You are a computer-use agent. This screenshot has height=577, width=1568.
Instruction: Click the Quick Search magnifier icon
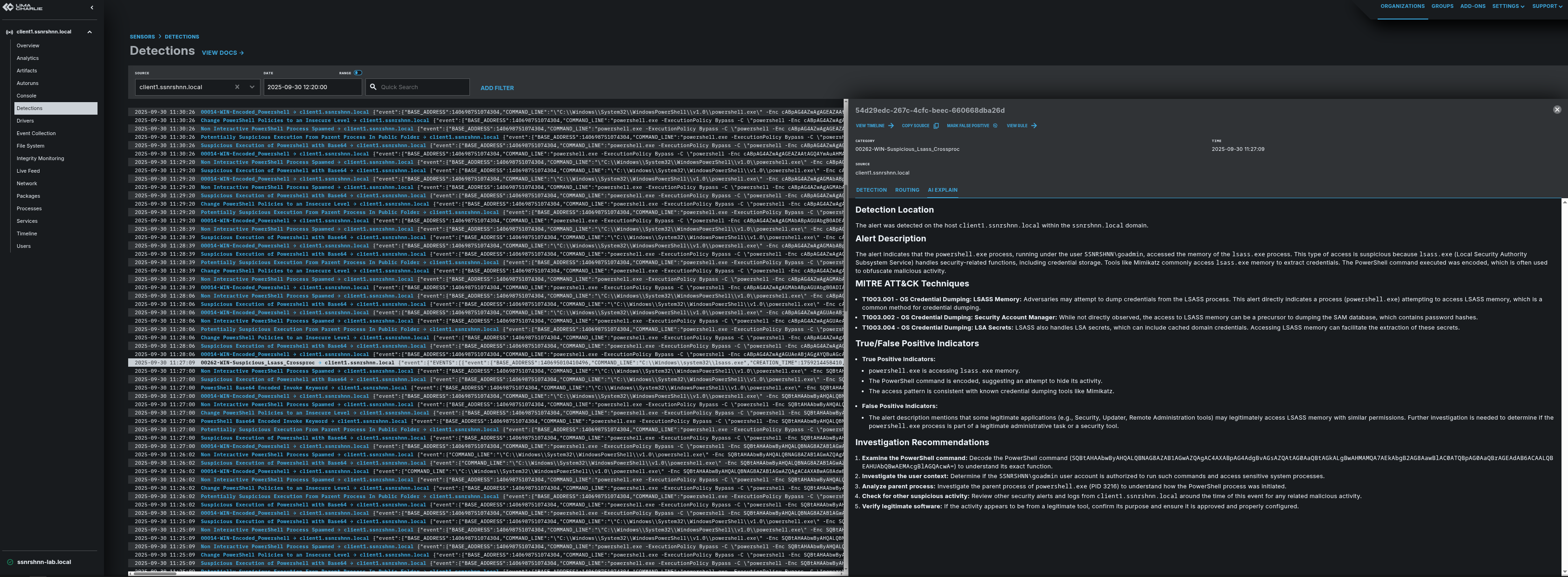[x=373, y=87]
